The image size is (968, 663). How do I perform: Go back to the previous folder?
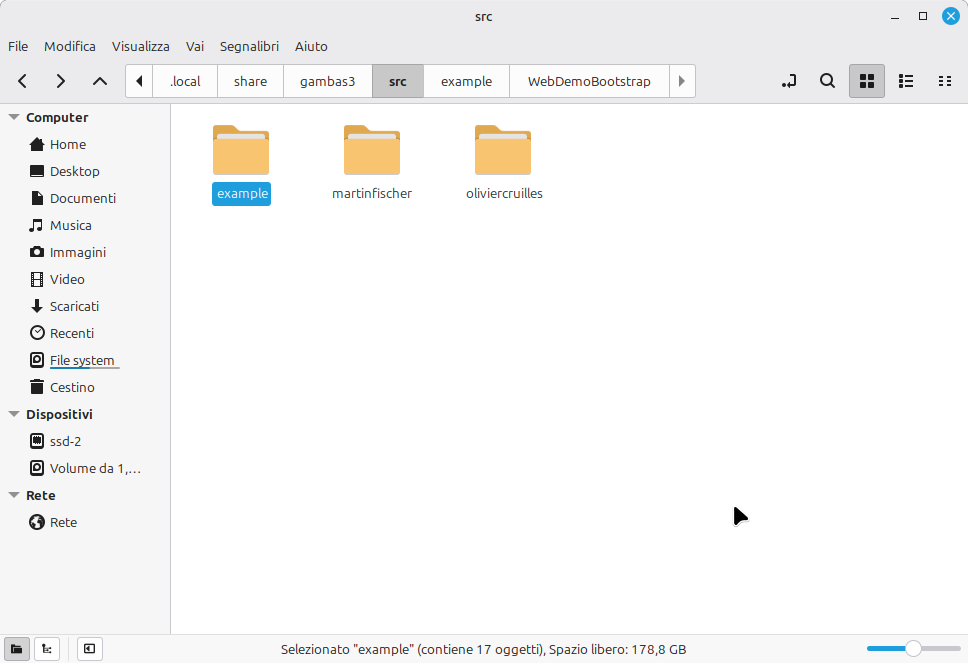click(x=23, y=81)
